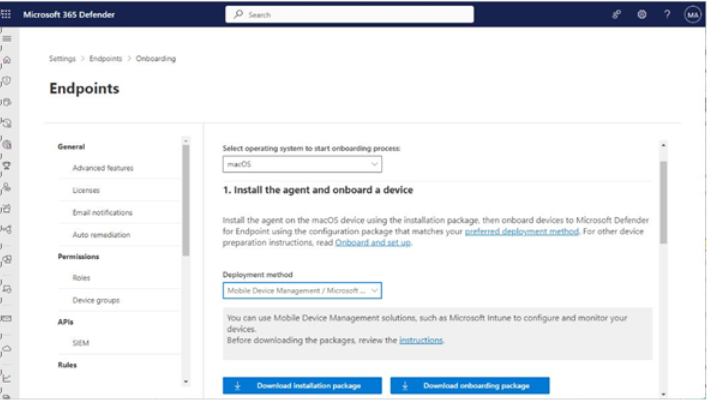Select Email notifications settings item

pyautogui.click(x=103, y=213)
